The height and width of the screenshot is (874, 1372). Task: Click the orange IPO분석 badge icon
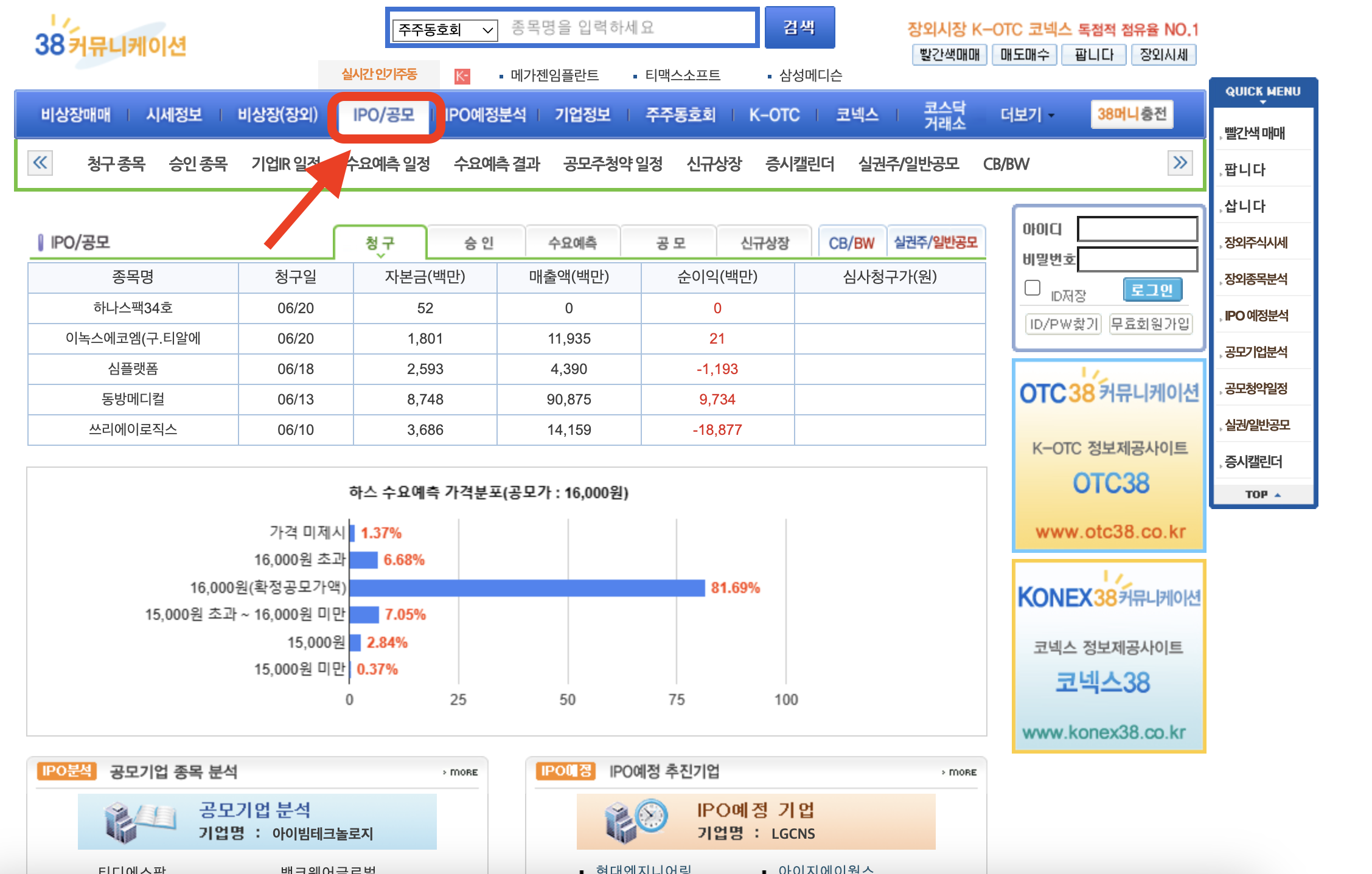pos(67,771)
